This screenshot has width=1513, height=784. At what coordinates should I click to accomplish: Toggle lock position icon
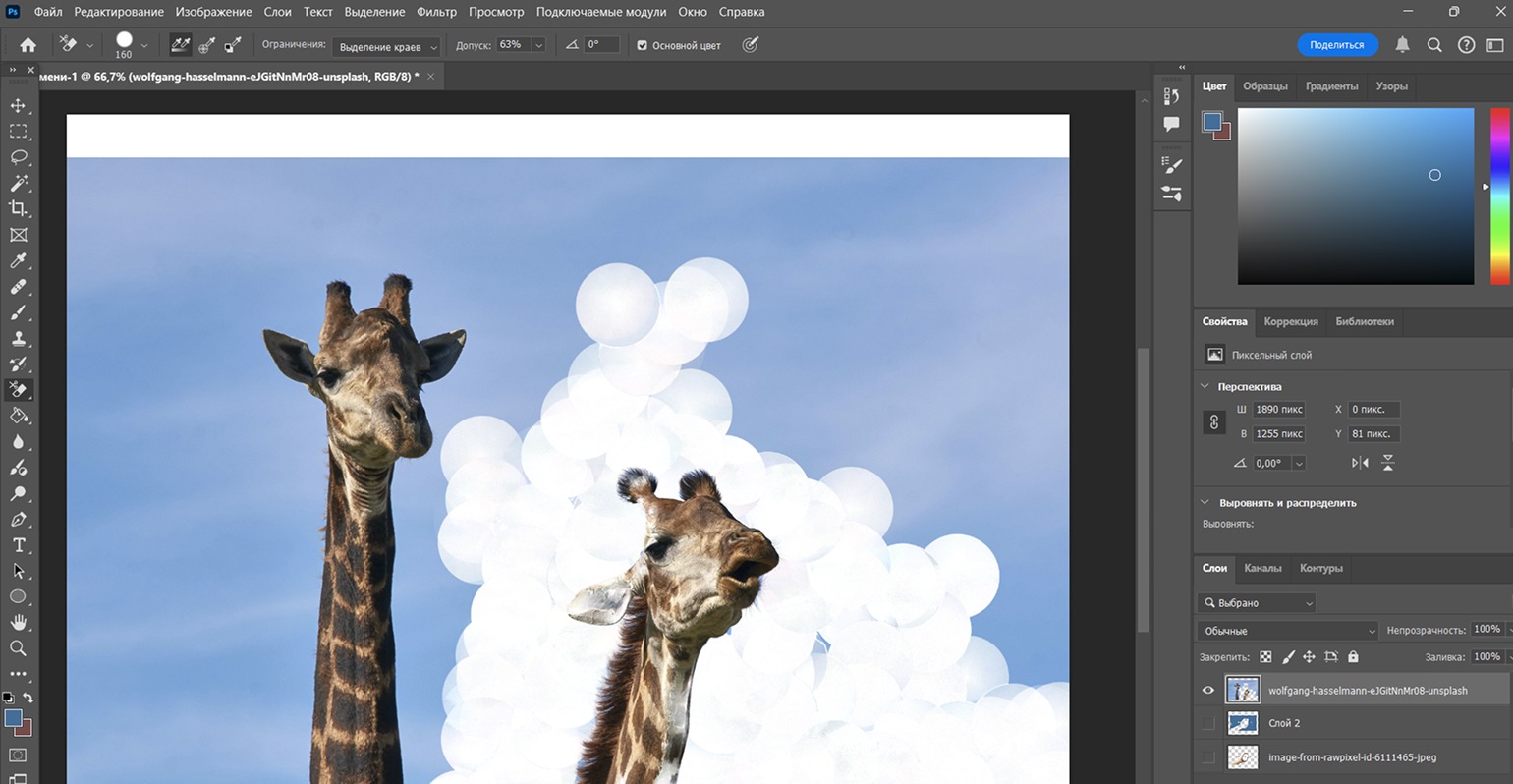(1309, 657)
